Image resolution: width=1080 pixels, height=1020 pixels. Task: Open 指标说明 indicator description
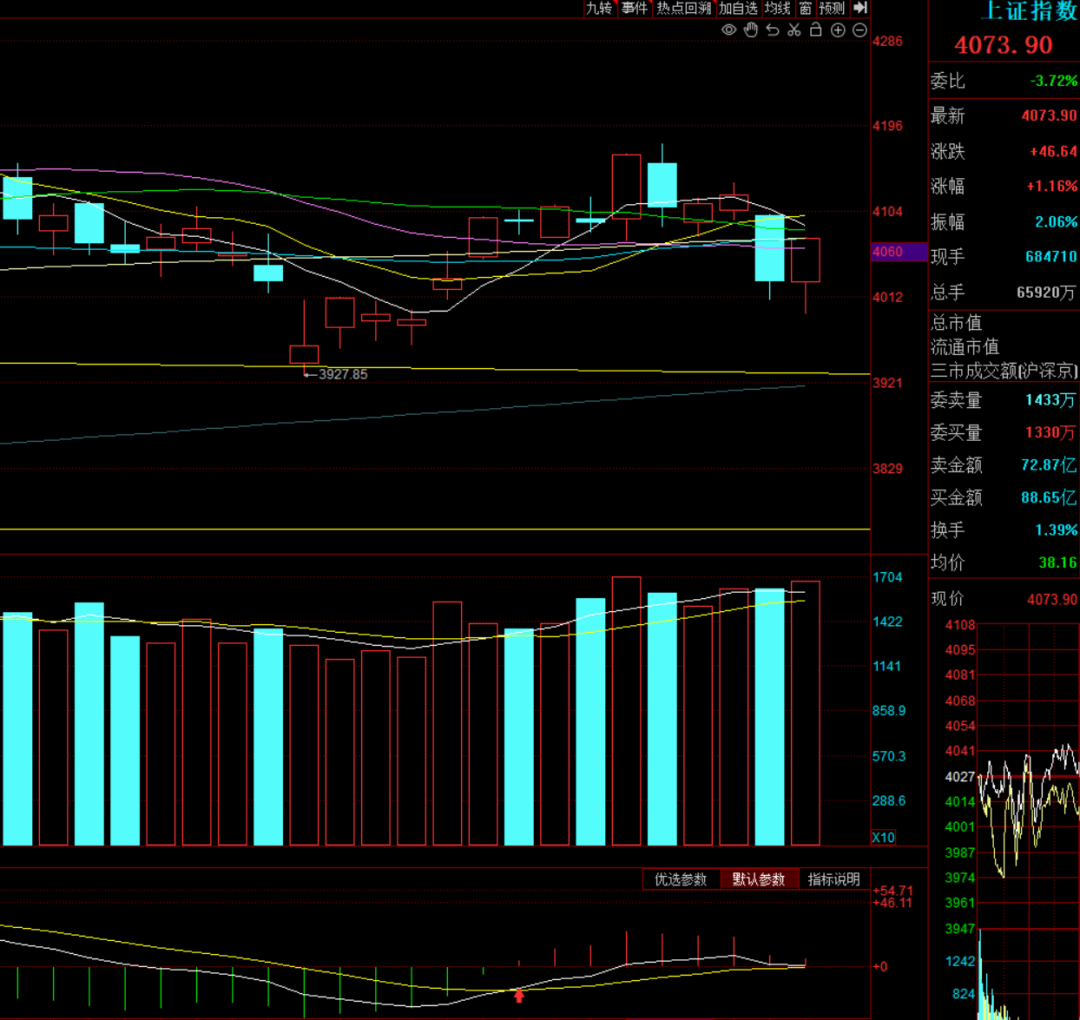tap(834, 880)
